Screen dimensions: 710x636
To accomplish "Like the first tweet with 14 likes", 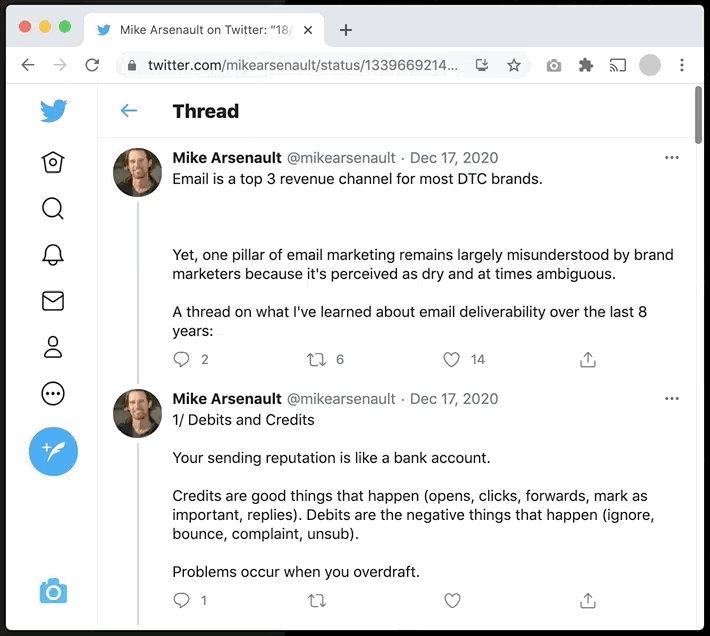I will (451, 359).
